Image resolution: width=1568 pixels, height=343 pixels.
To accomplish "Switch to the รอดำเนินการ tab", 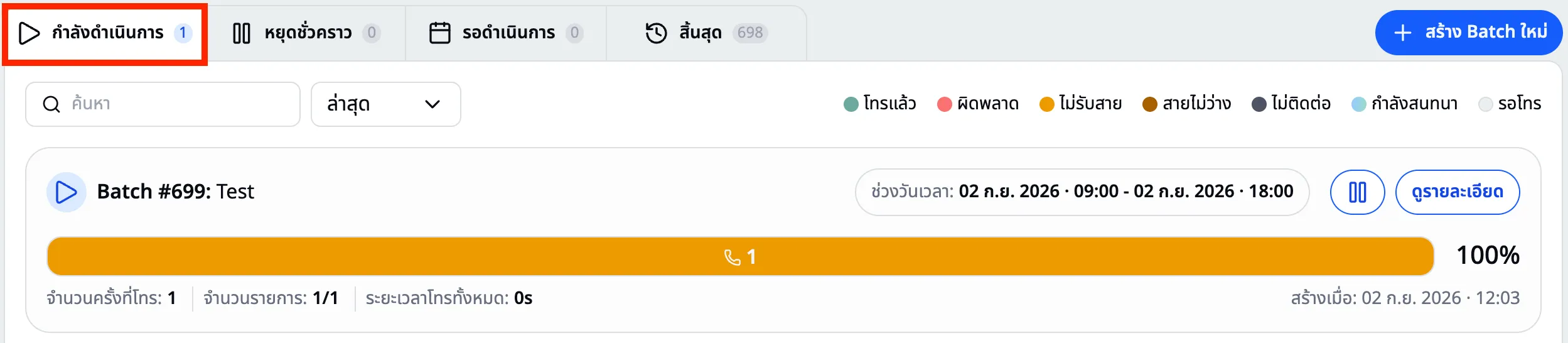I will tap(506, 33).
